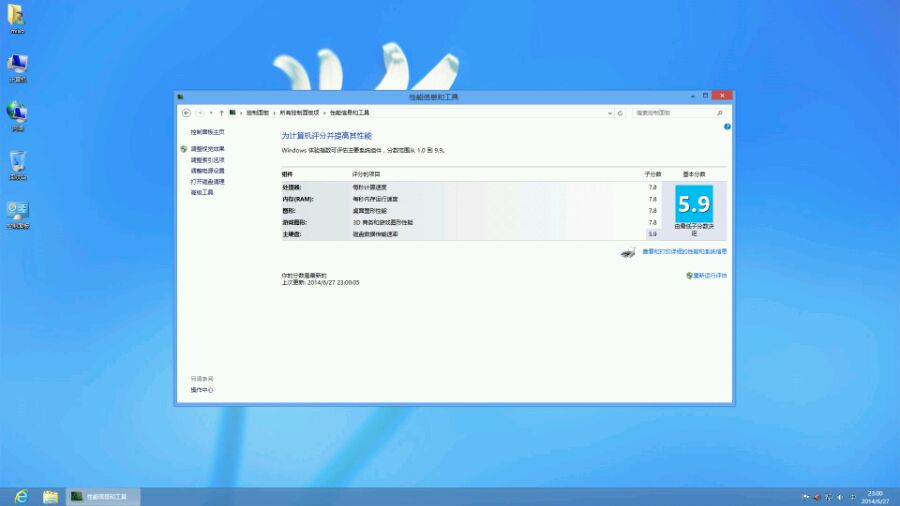
Task: Open 调整视觉效果 sidebar link
Action: pyautogui.click(x=207, y=149)
